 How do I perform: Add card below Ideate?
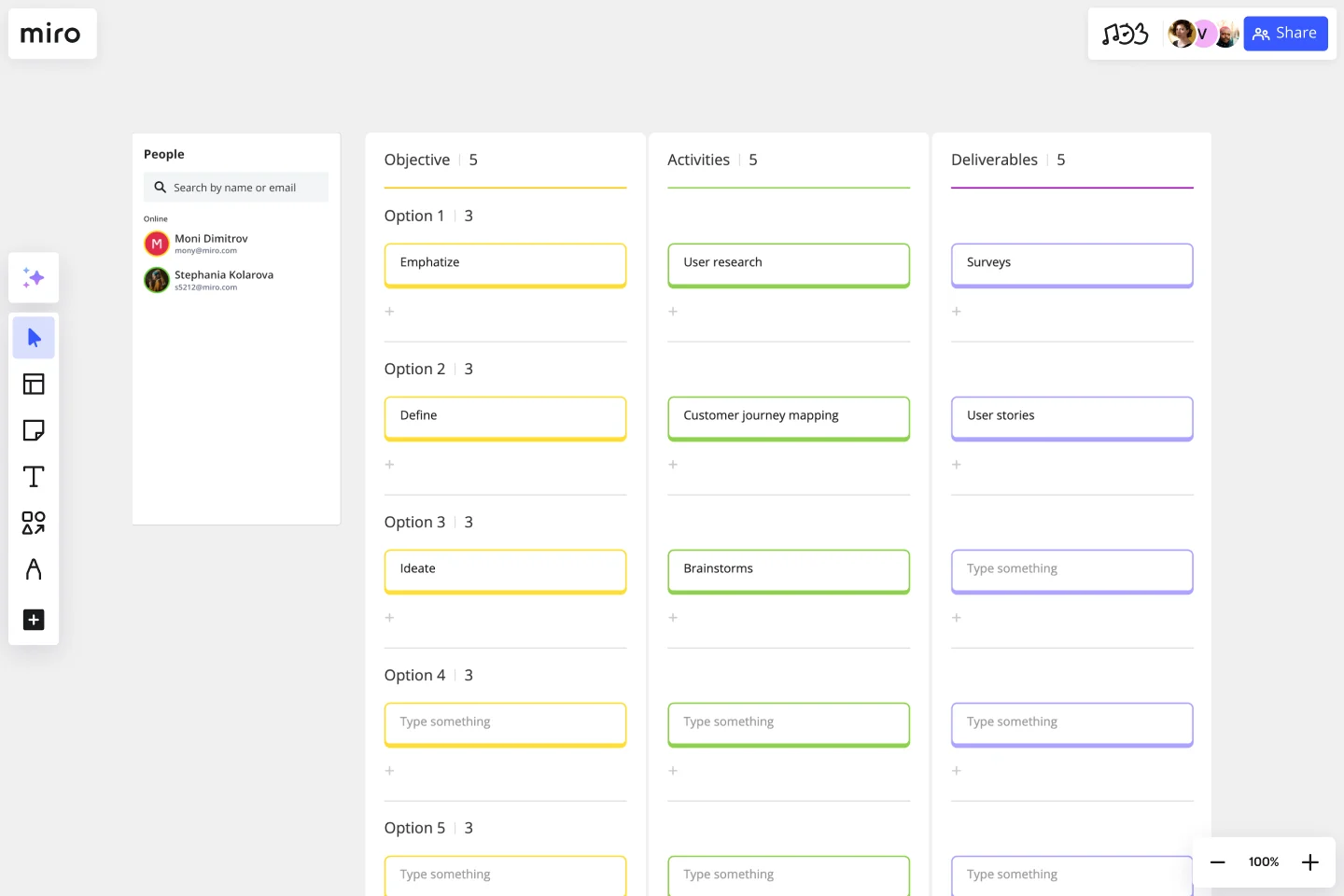[x=390, y=618]
